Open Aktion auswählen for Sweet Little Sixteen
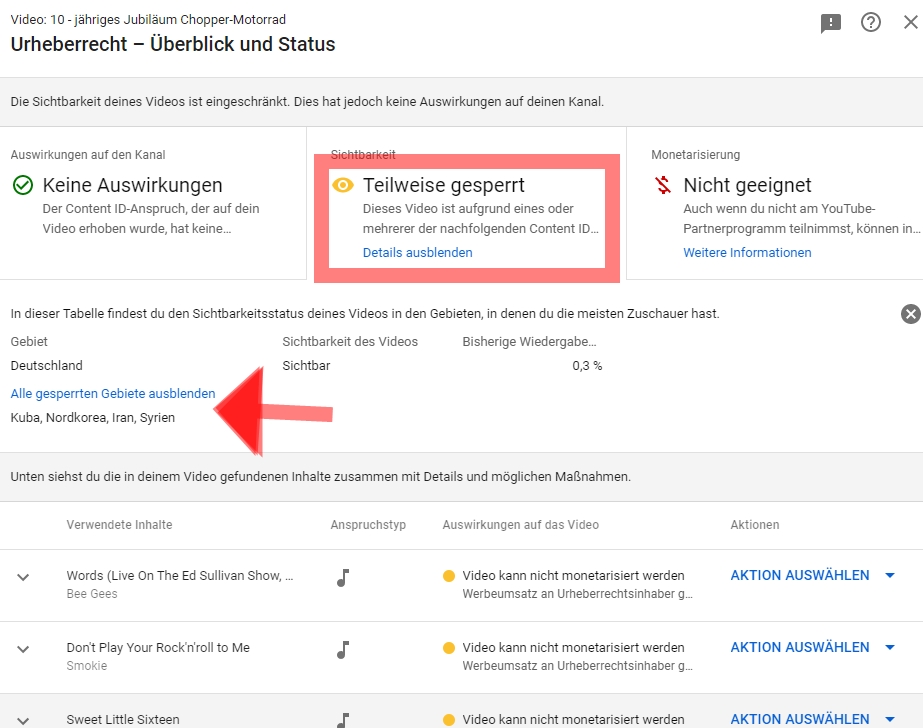The width and height of the screenshot is (923, 728). click(x=800, y=719)
